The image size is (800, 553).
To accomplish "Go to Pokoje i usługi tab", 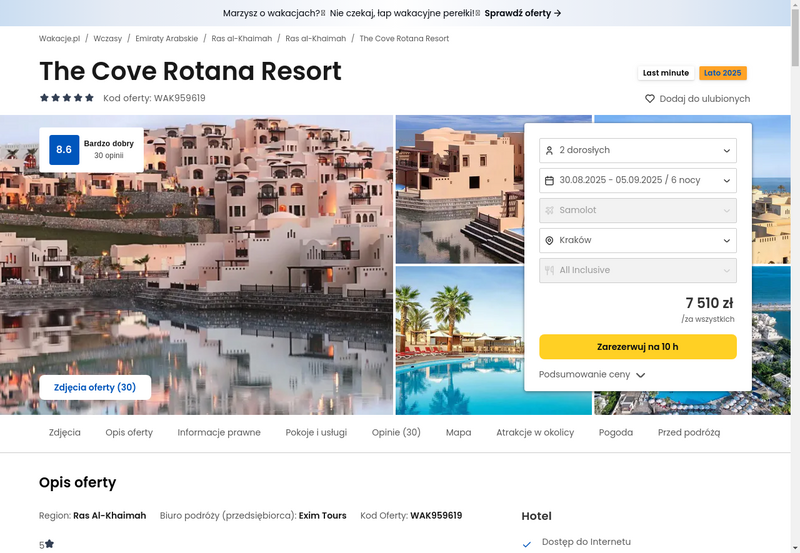I will coord(316,433).
